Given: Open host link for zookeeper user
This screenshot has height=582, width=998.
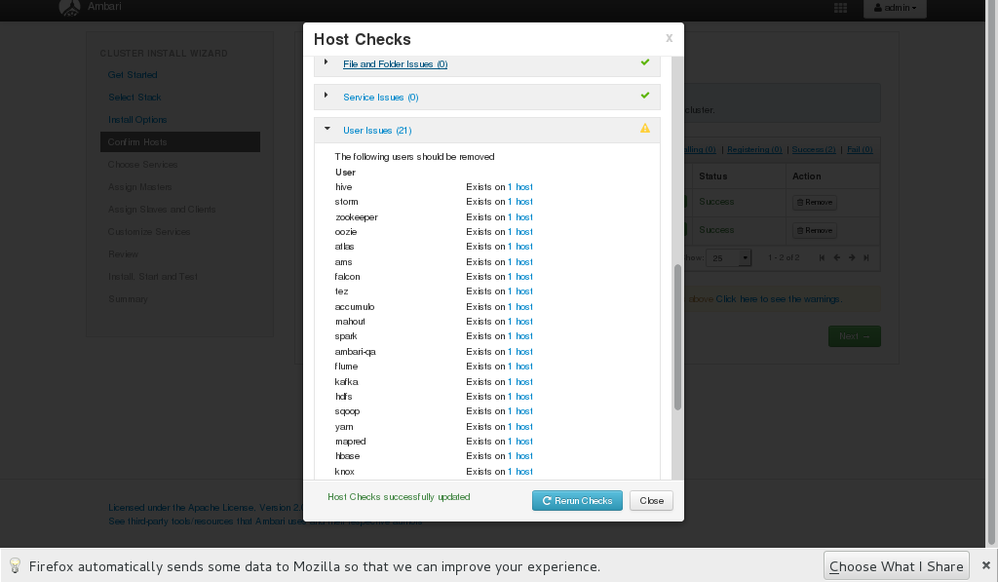Looking at the screenshot, I should click(520, 216).
